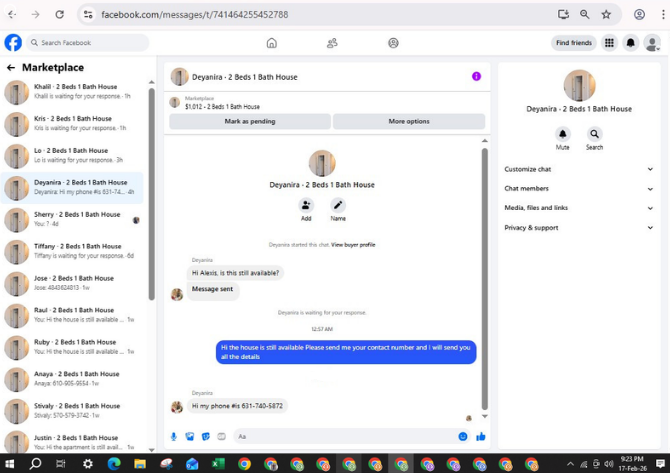Click the sticker icon in composer
Image resolution: width=670 pixels, height=473 pixels.
point(206,436)
